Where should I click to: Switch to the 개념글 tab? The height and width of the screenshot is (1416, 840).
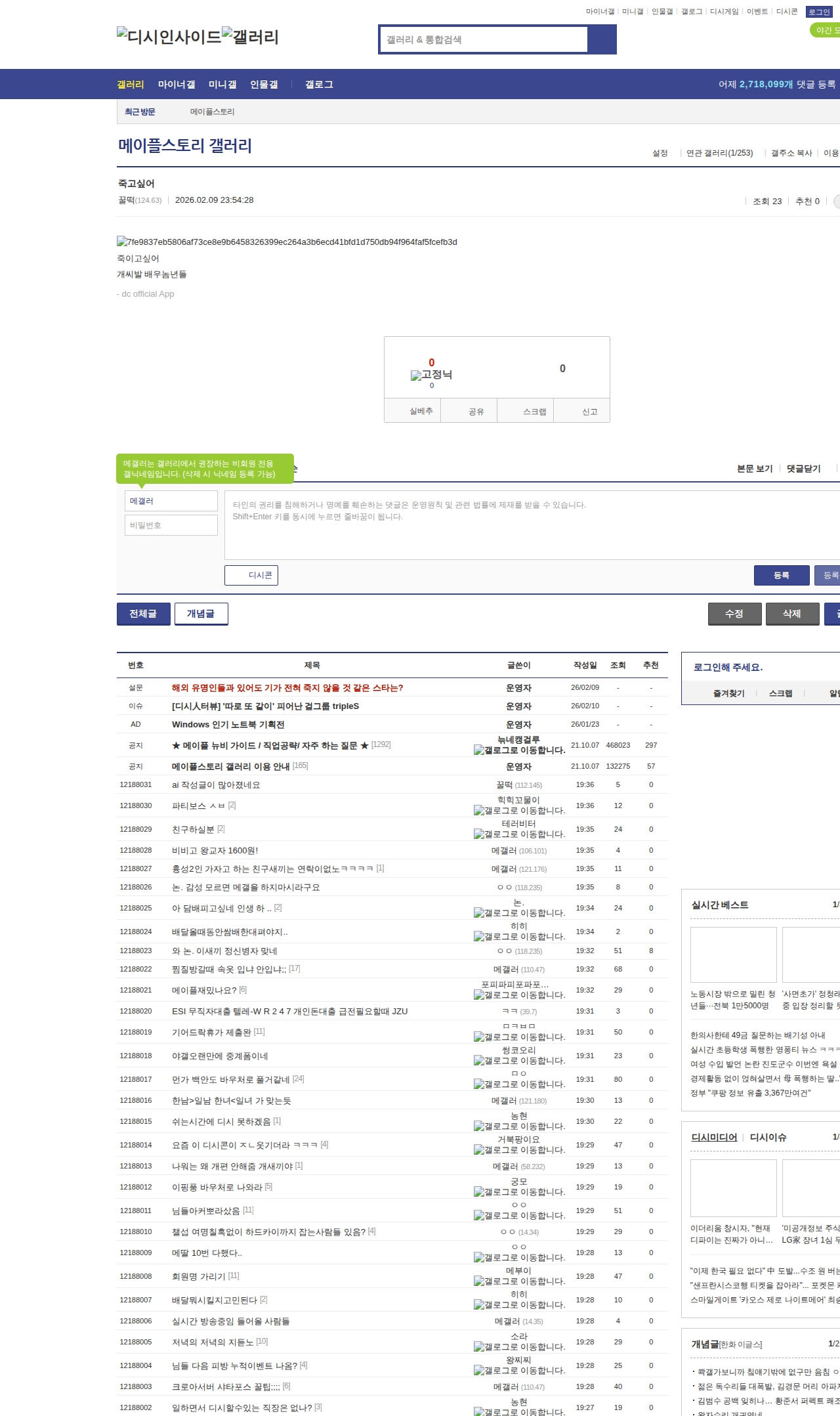[201, 614]
